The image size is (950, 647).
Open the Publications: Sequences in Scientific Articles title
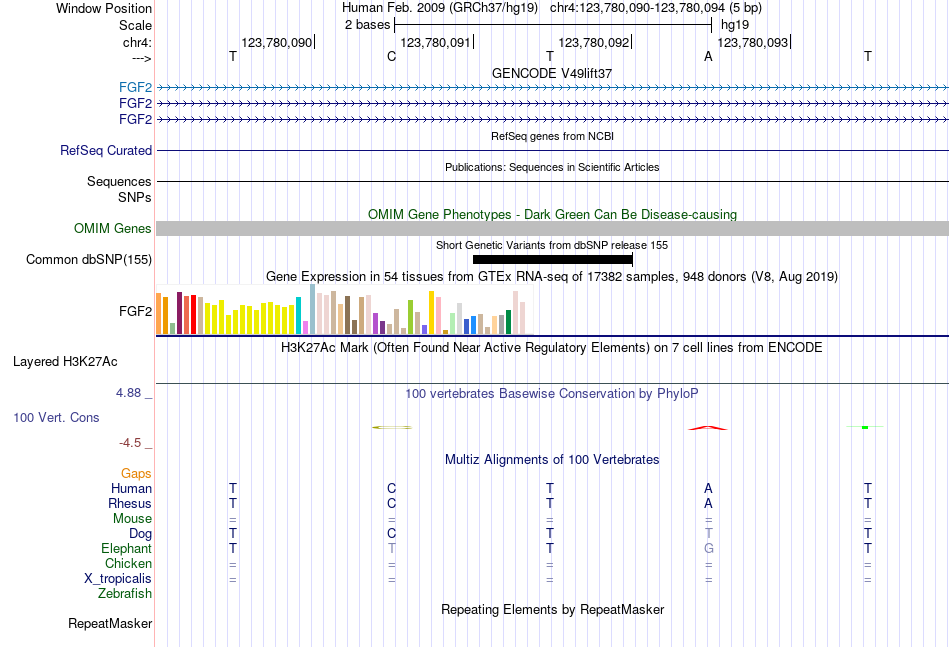pos(552,167)
